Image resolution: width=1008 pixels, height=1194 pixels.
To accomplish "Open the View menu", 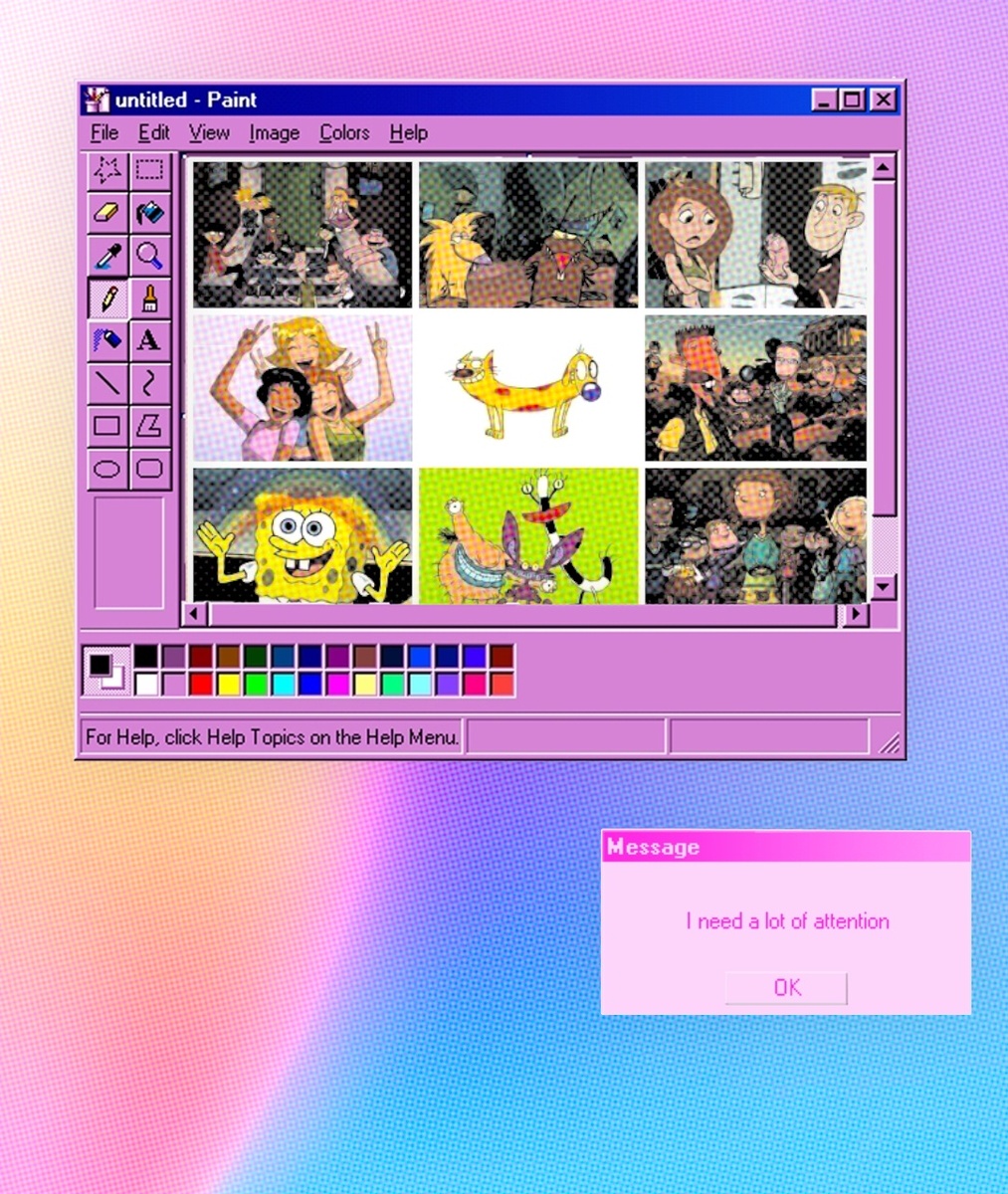I will click(x=209, y=133).
